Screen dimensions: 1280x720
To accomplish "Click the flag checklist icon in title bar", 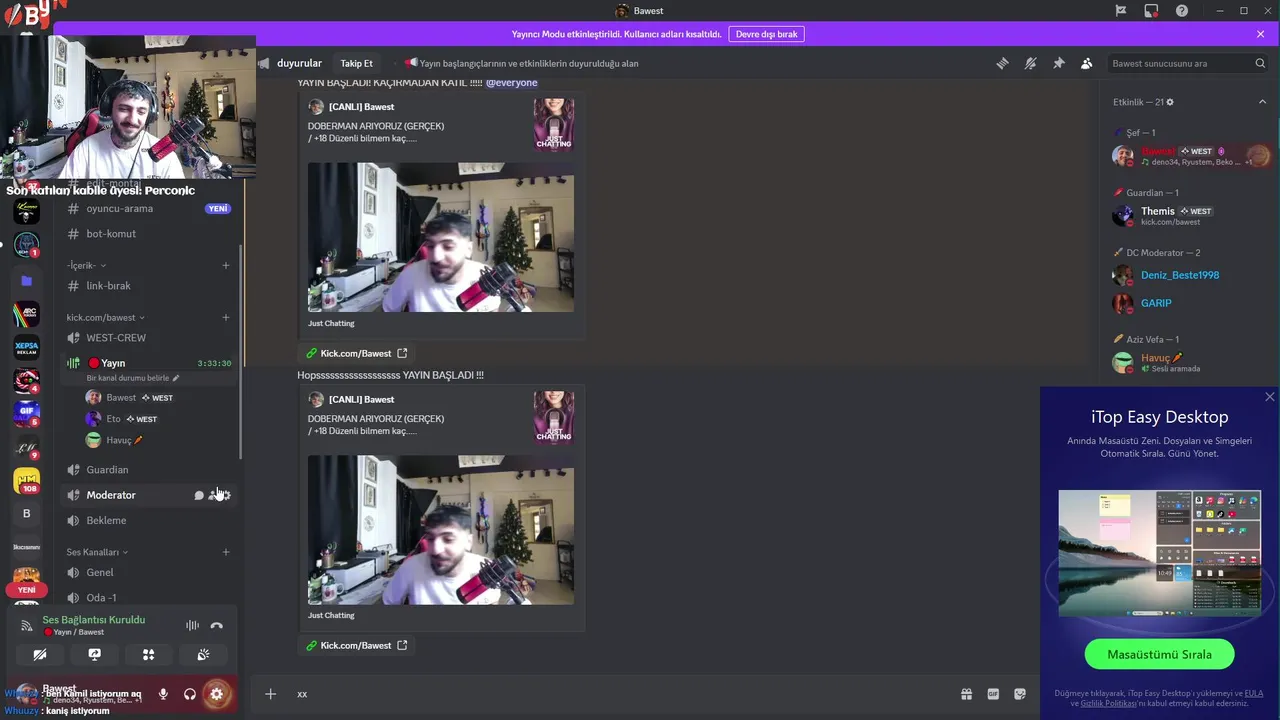I will pyautogui.click(x=1121, y=11).
